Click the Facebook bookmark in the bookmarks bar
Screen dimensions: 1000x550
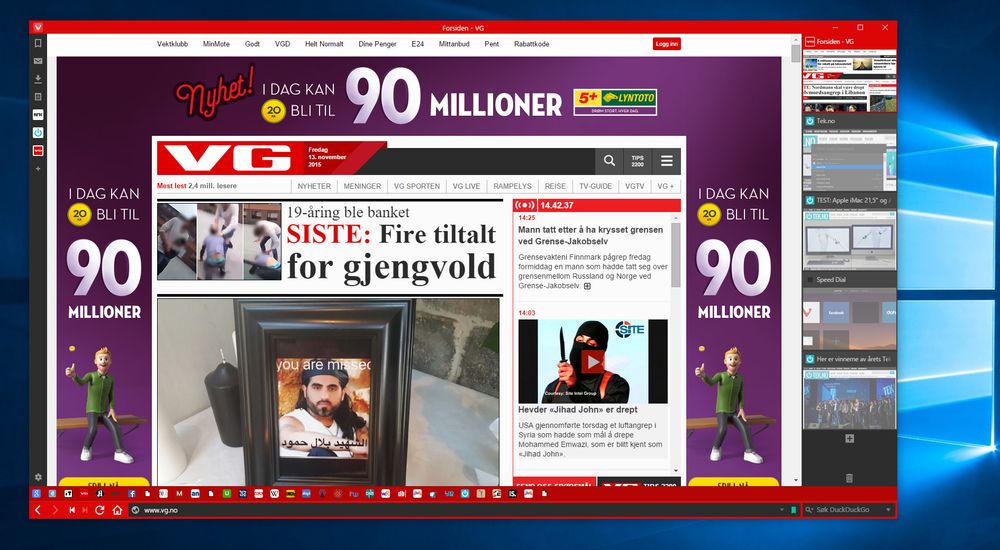pos(131,494)
